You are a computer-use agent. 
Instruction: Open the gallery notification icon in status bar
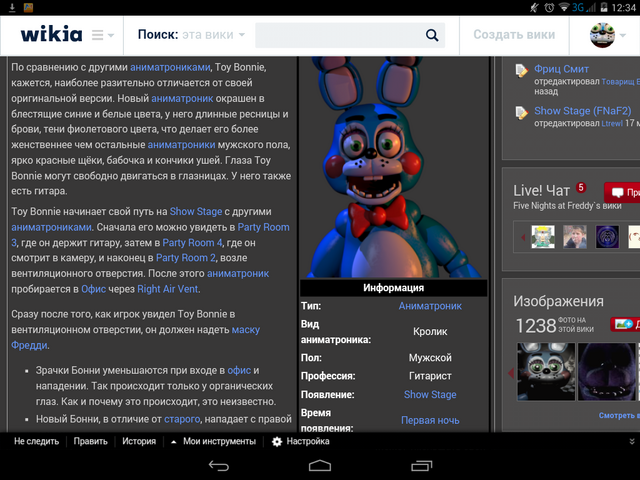tap(28, 7)
